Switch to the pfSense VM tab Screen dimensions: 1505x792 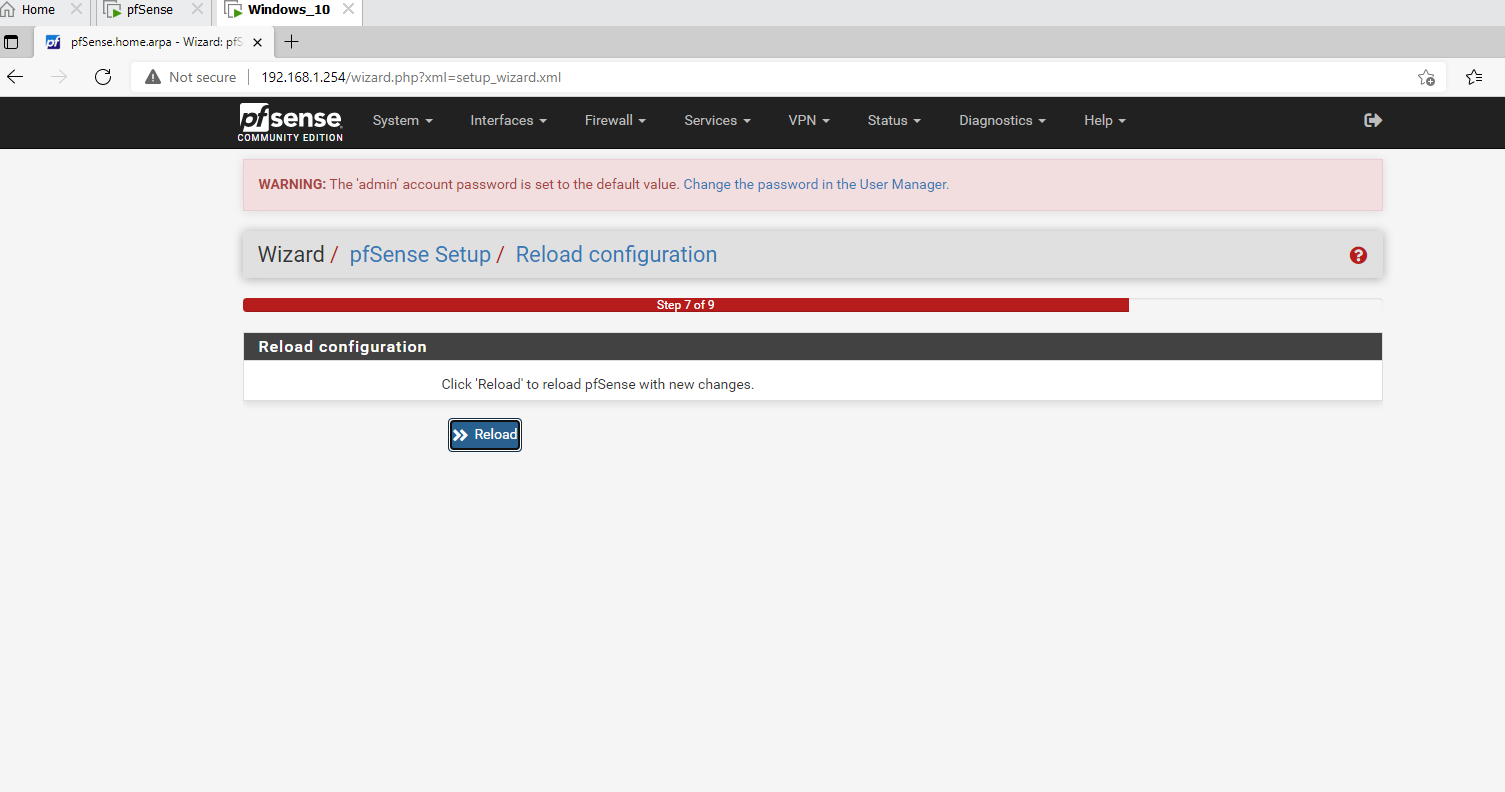point(149,10)
